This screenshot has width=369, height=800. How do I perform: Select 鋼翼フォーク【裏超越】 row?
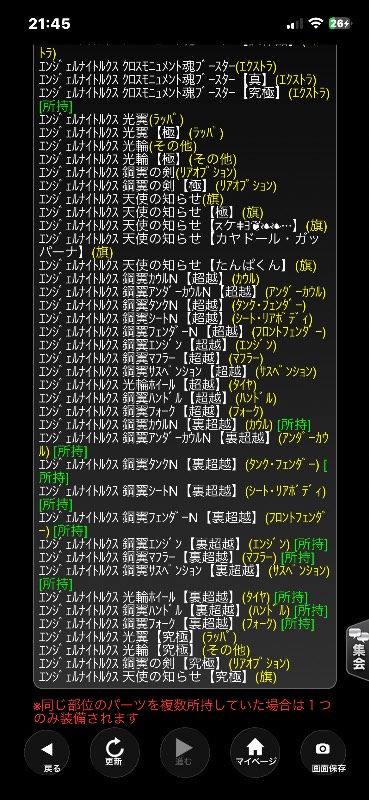[x=177, y=624]
